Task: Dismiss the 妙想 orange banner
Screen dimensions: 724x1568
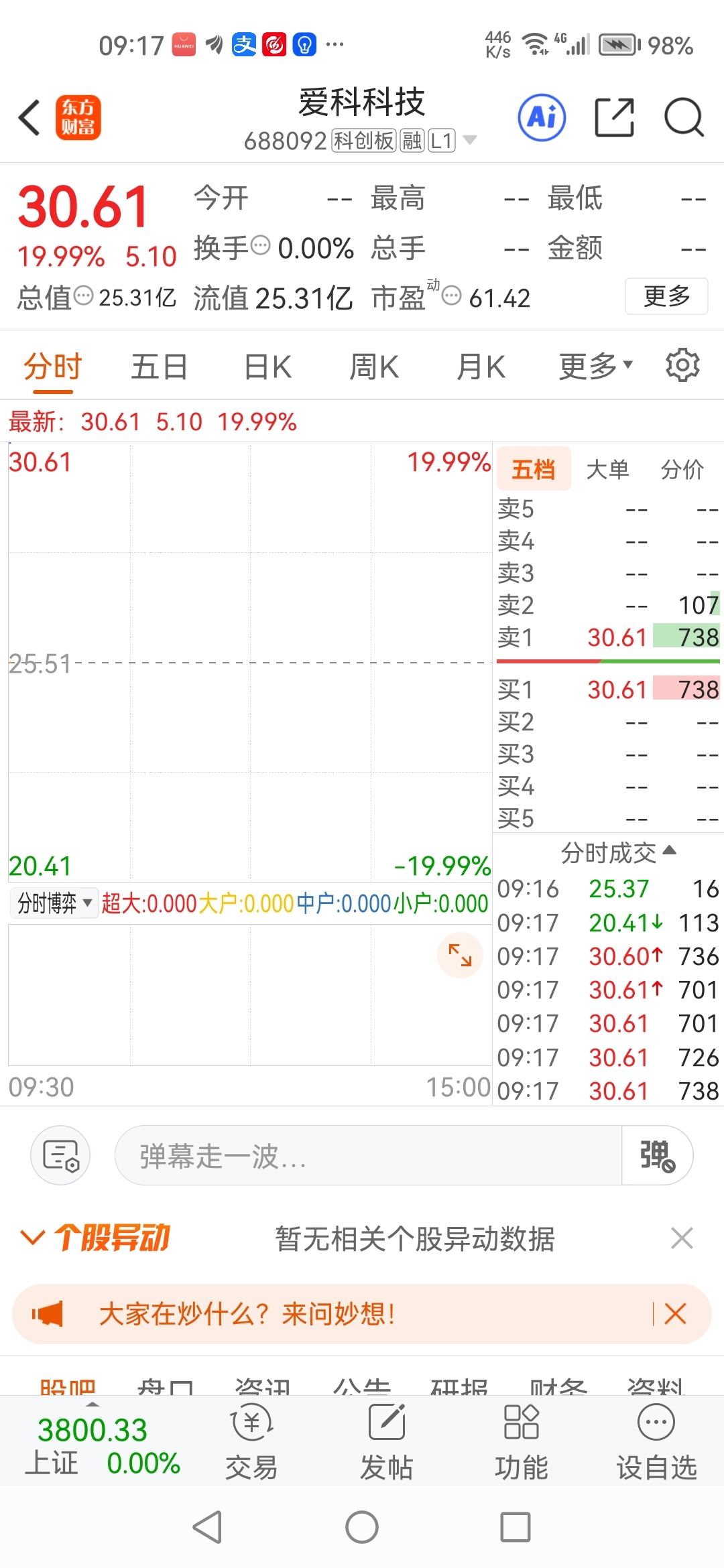Action: pos(675,1313)
